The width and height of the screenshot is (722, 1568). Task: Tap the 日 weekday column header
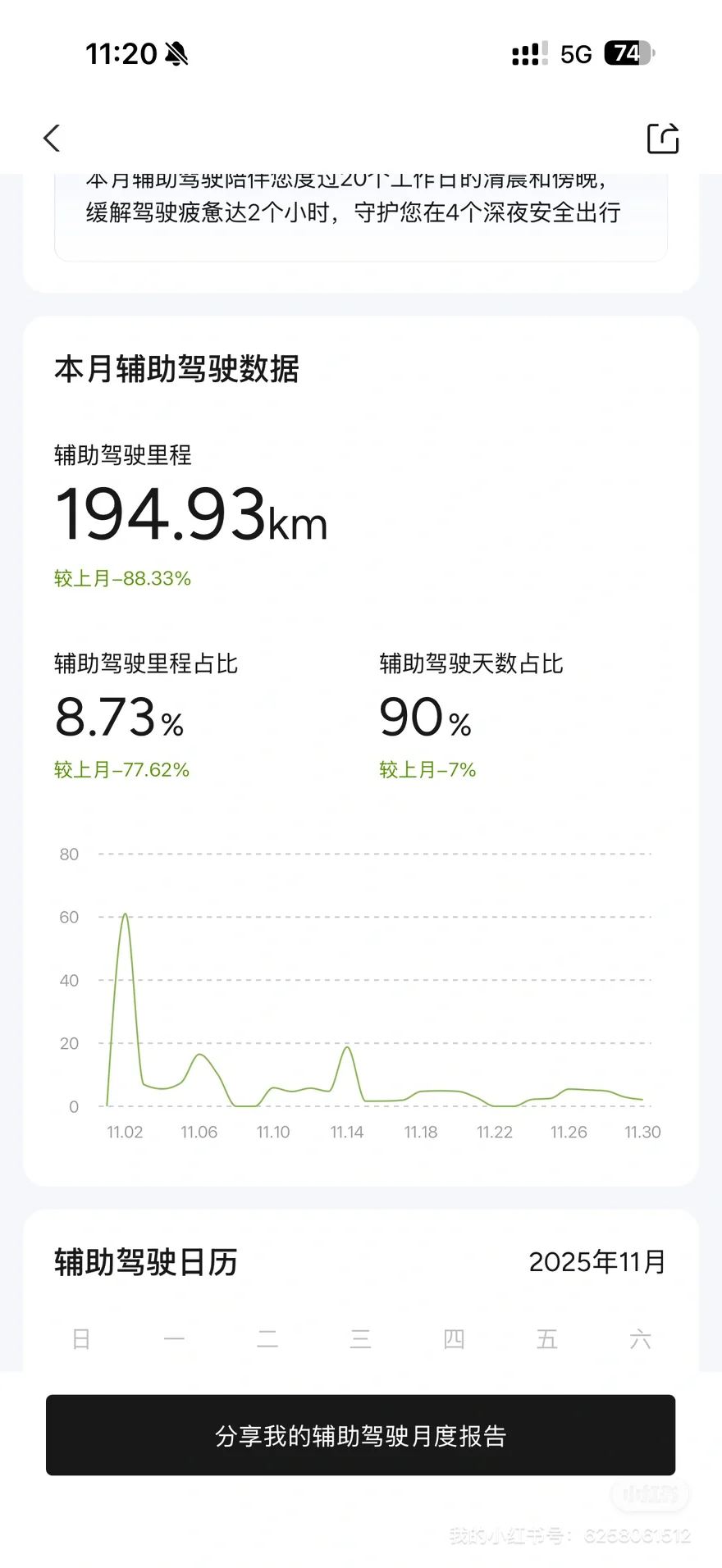pos(81,1339)
